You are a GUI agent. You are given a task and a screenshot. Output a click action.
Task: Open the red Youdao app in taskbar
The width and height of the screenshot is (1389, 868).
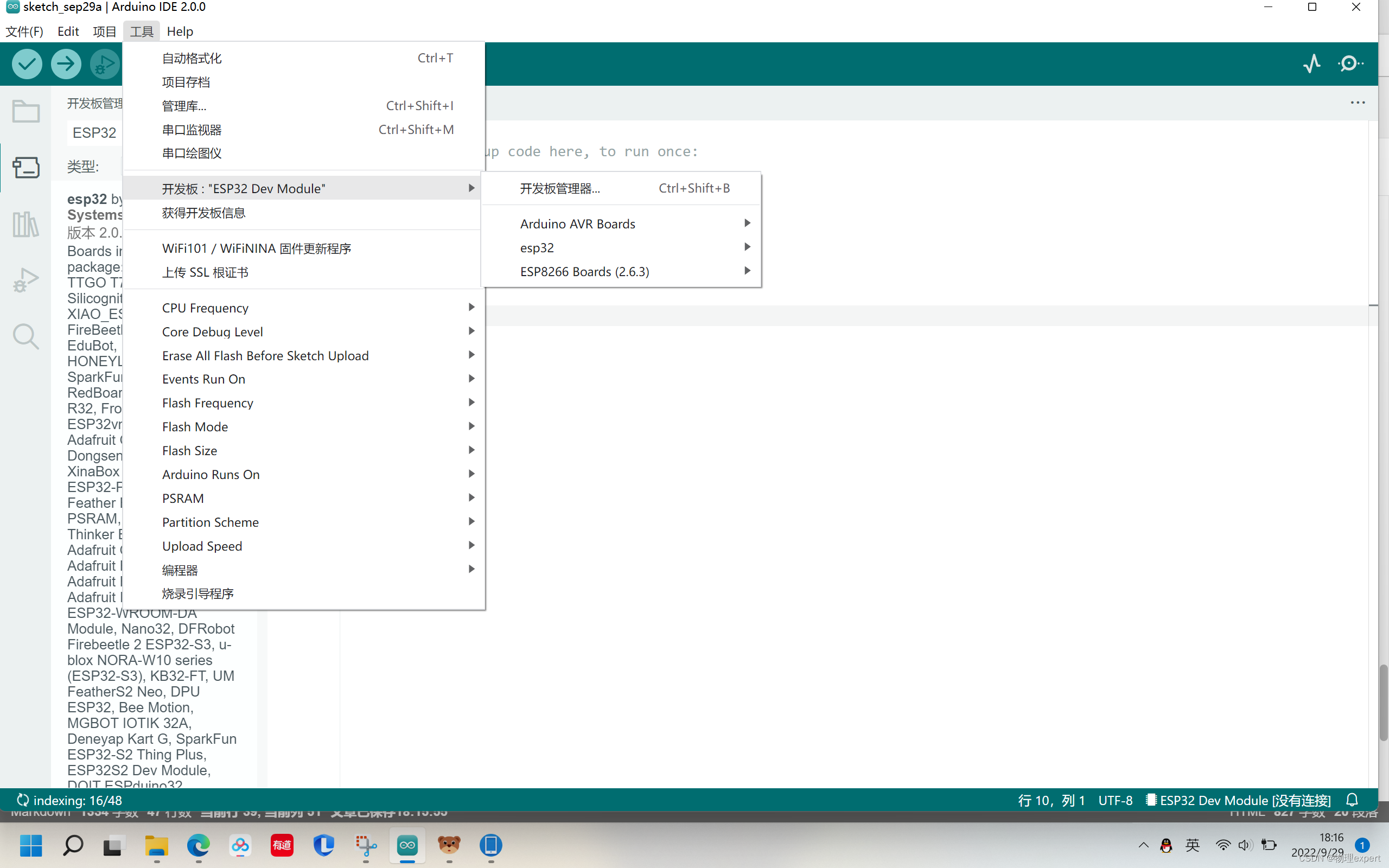click(x=282, y=845)
